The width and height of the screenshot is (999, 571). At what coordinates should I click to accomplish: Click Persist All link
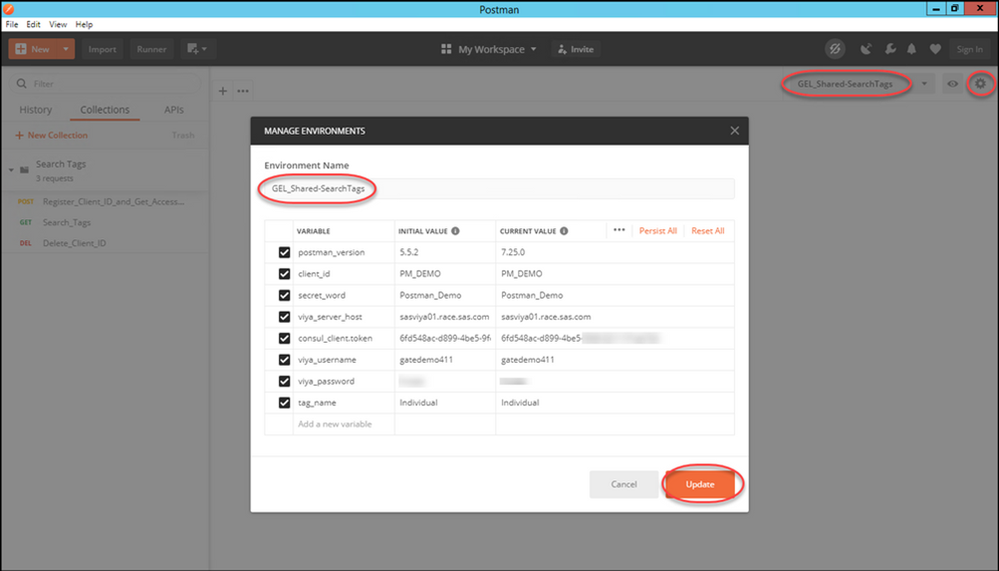pyautogui.click(x=658, y=231)
